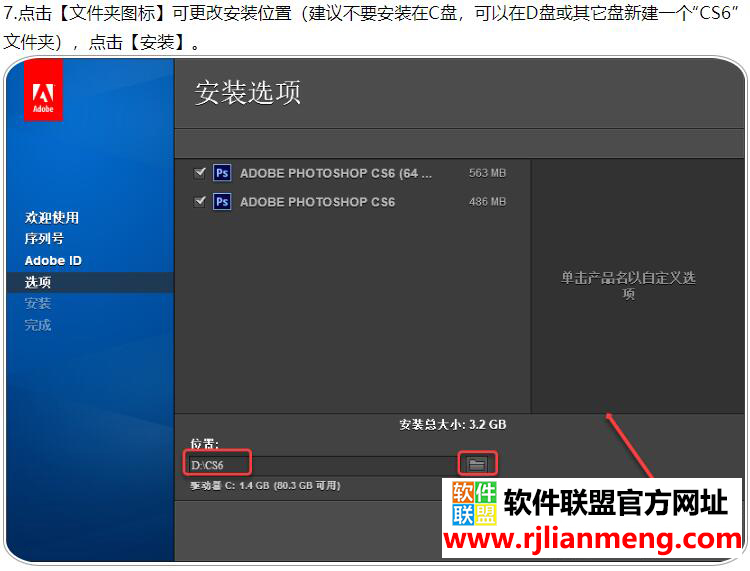
Task: Select the highlighted 选项 step
Action: coord(38,283)
